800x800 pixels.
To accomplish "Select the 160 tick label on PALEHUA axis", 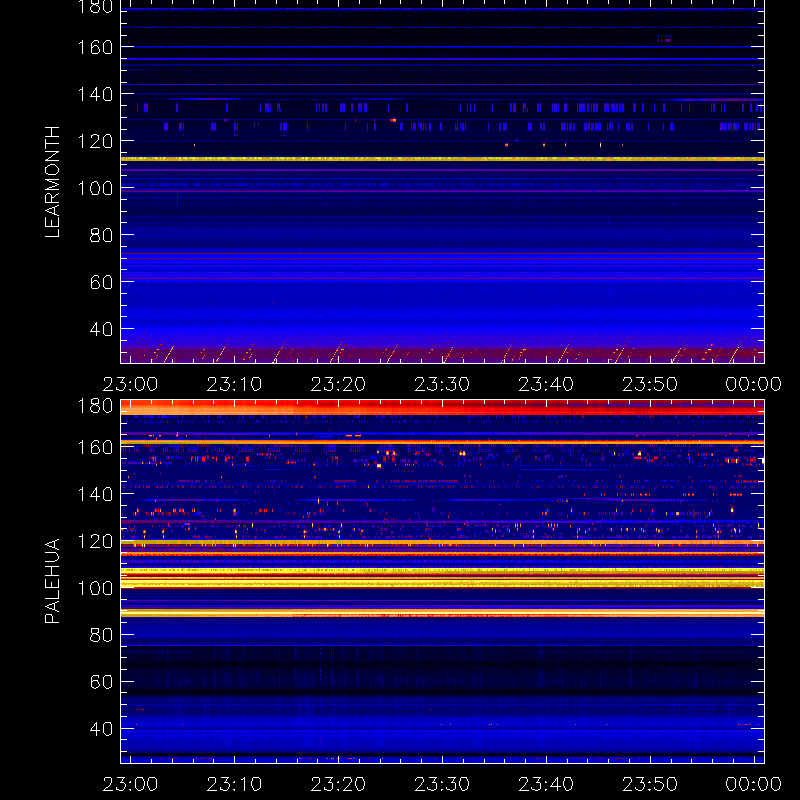I will [x=95, y=447].
